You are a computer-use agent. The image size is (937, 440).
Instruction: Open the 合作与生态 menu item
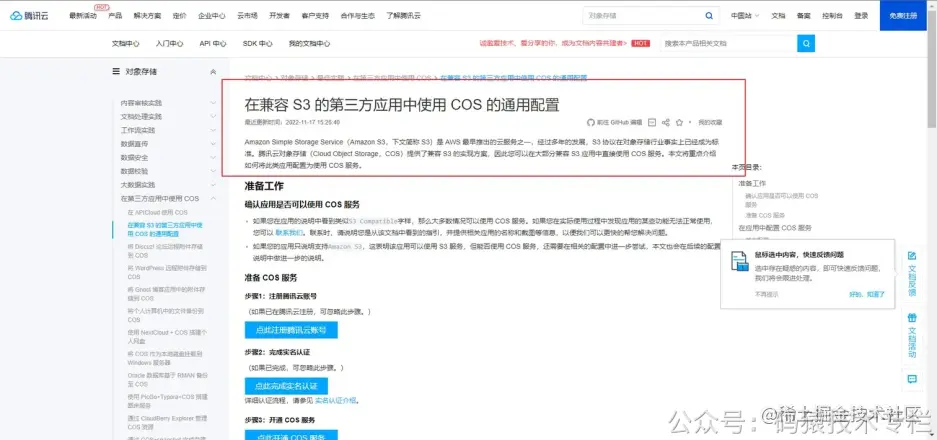point(357,16)
